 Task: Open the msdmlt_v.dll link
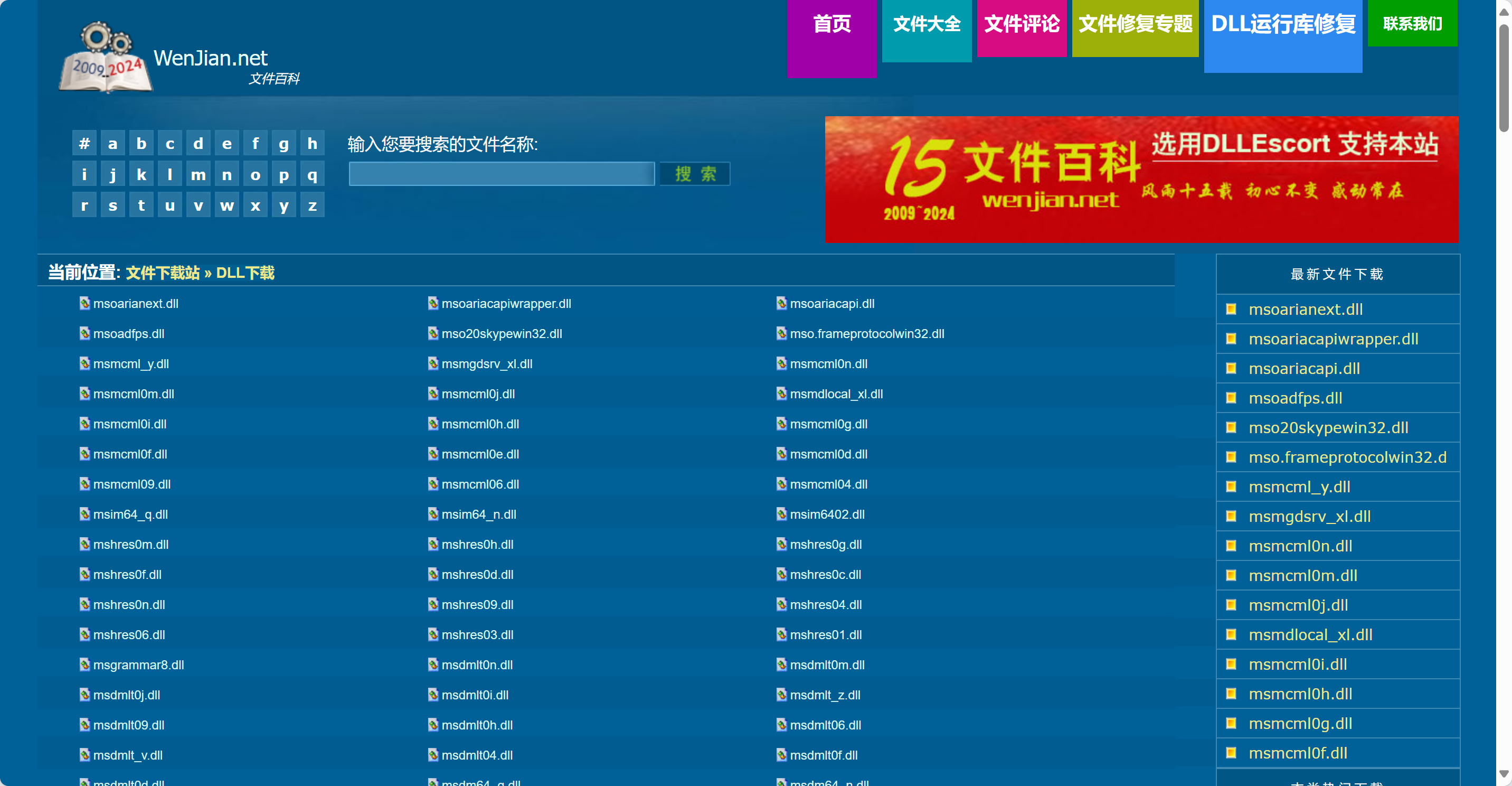[128, 755]
